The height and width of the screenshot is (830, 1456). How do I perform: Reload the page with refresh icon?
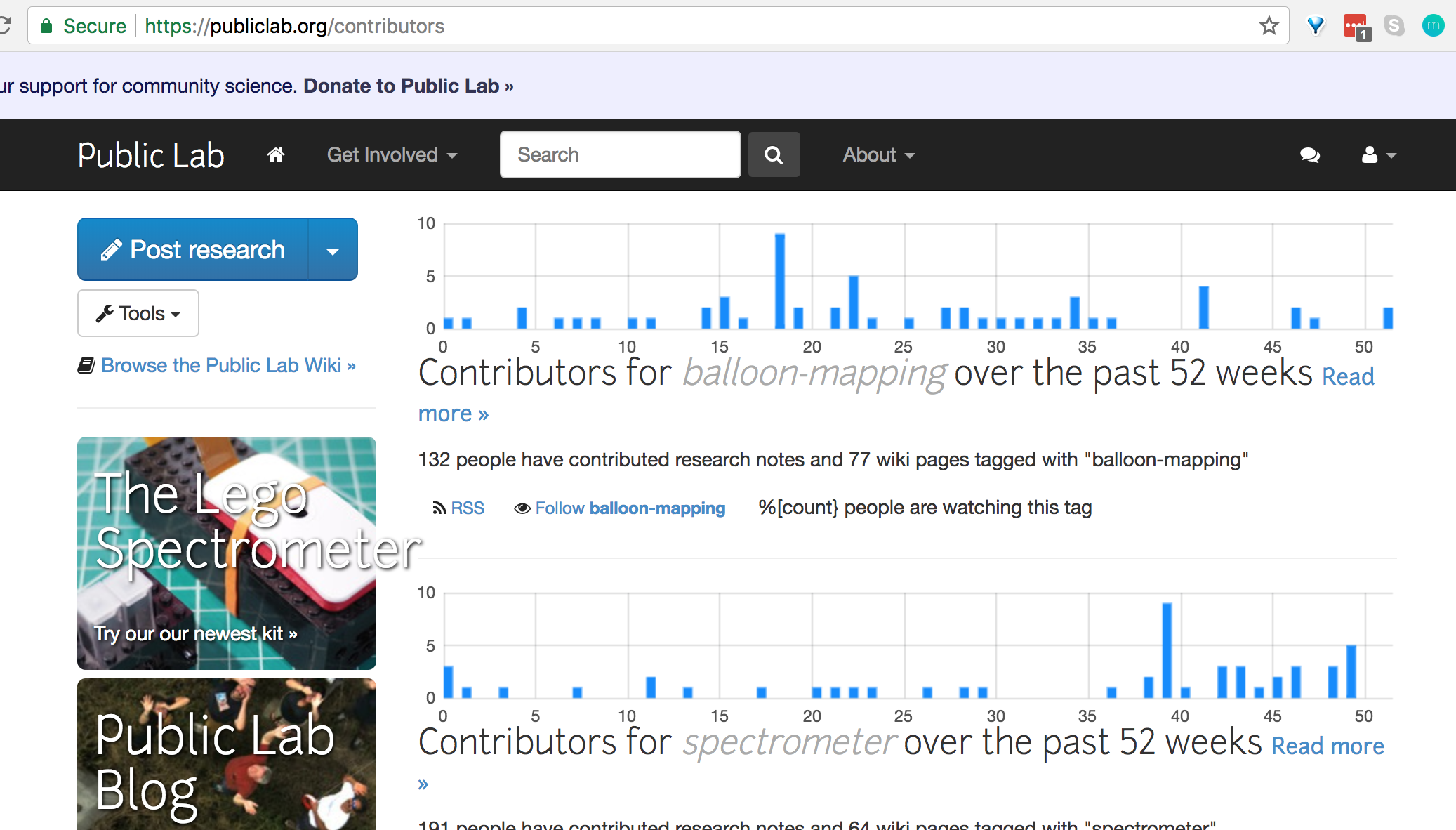6,26
